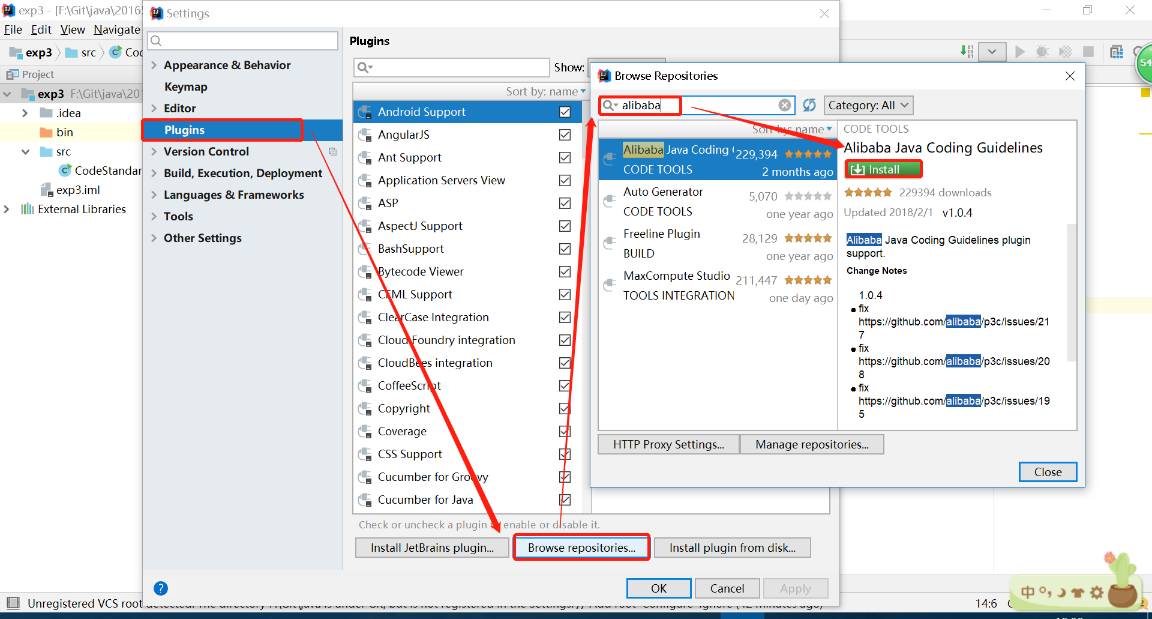This screenshot has height=619, width=1152.
Task: Click the blue help question mark icon
Action: tap(161, 588)
